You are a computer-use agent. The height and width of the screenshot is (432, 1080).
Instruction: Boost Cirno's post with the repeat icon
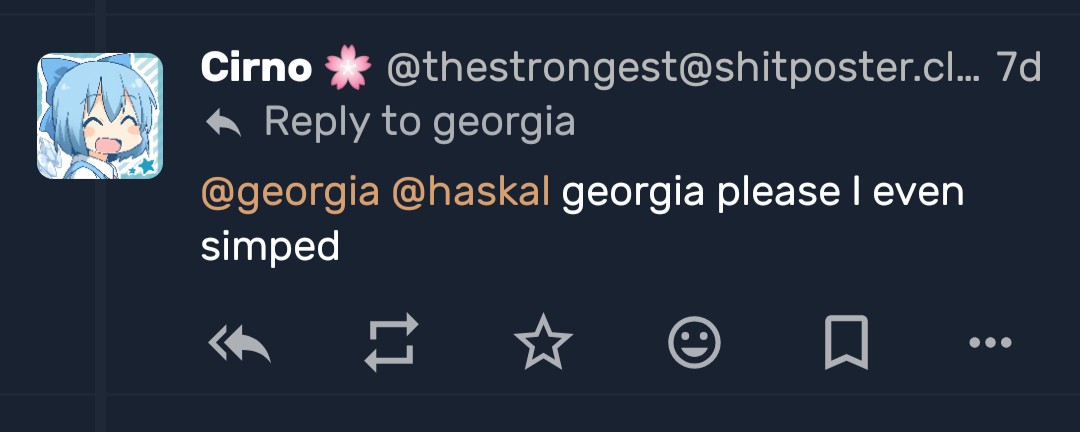389,342
